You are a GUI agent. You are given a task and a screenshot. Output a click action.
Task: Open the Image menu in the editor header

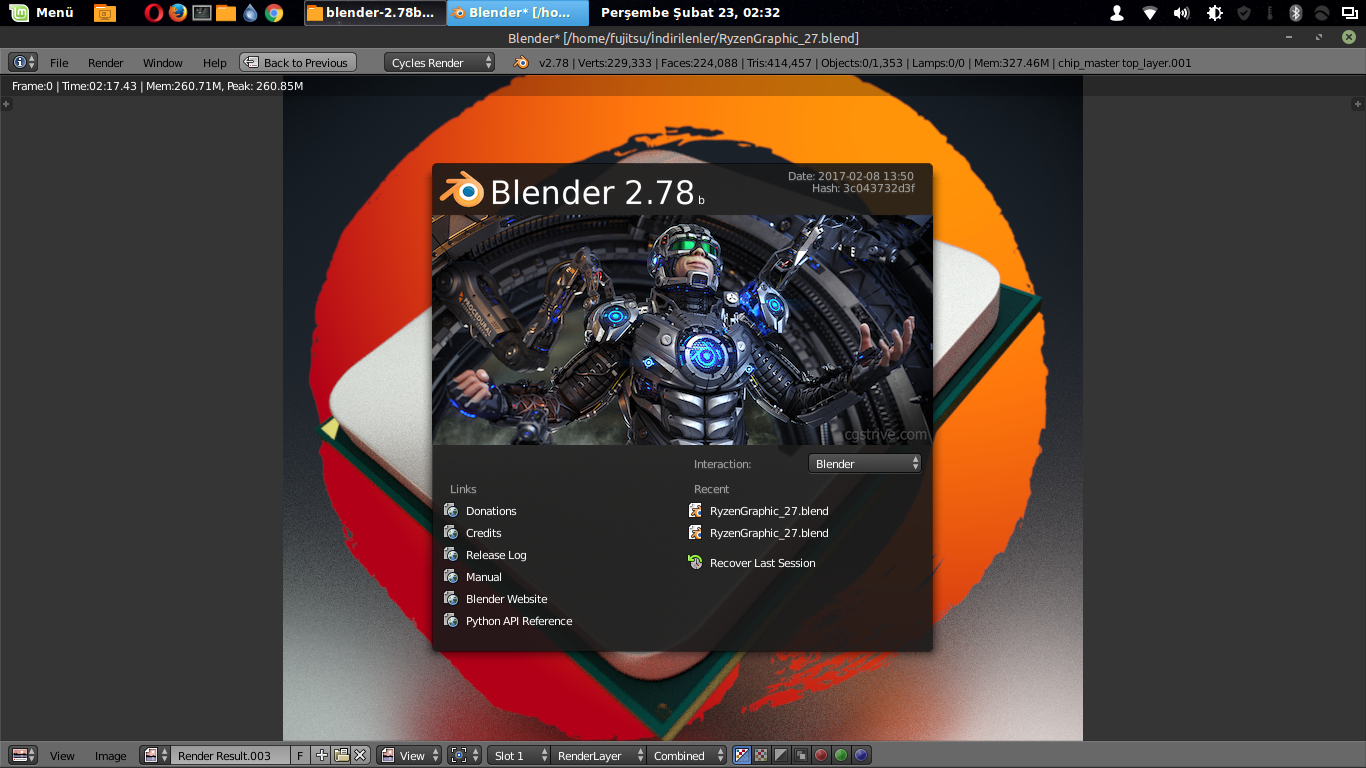[x=110, y=756]
